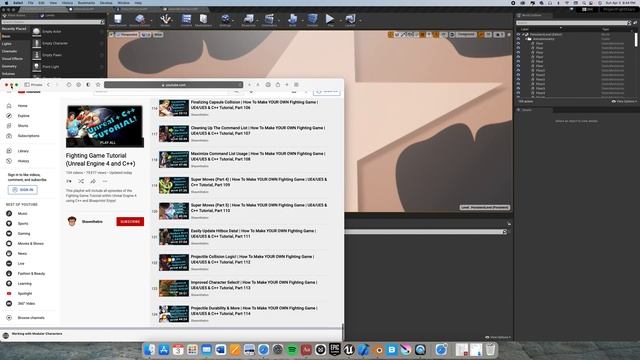
Task: Click the Safari sidebar toggle icon
Action: tap(27, 85)
